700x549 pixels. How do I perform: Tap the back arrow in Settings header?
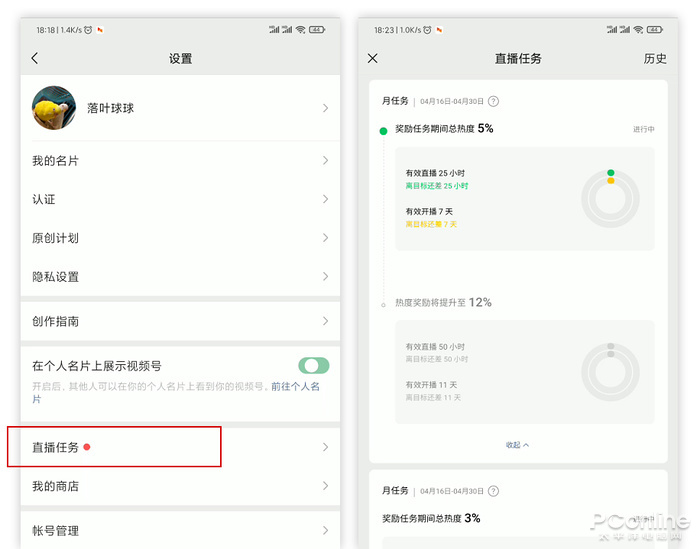pyautogui.click(x=35, y=59)
